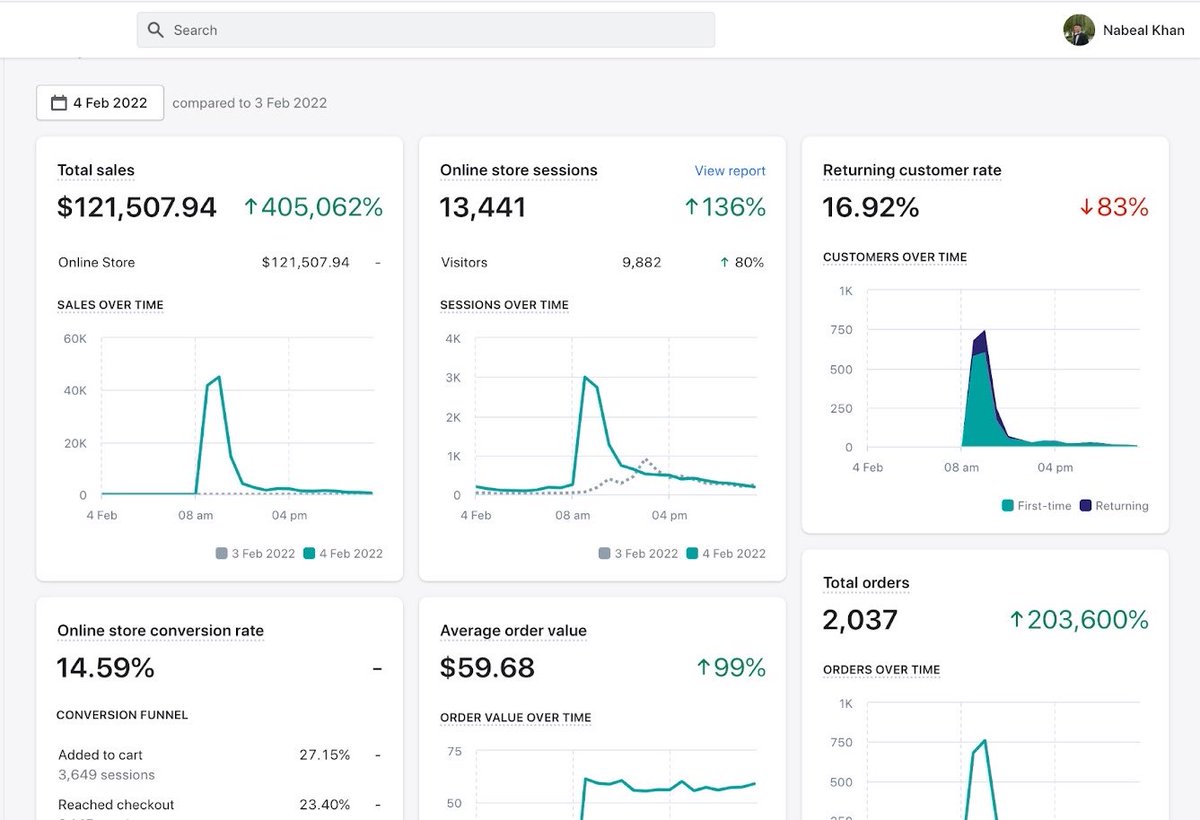
Task: Click CONVERSION FUNNEL heading
Action: click(122, 715)
